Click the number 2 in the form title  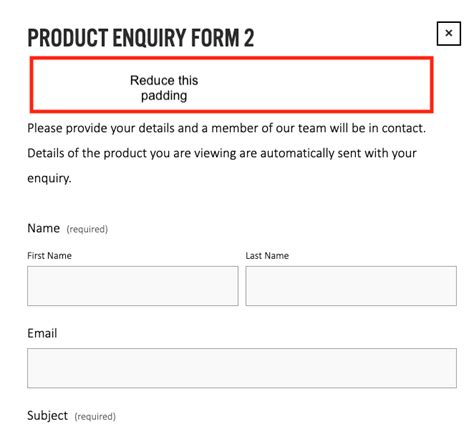[x=249, y=38]
